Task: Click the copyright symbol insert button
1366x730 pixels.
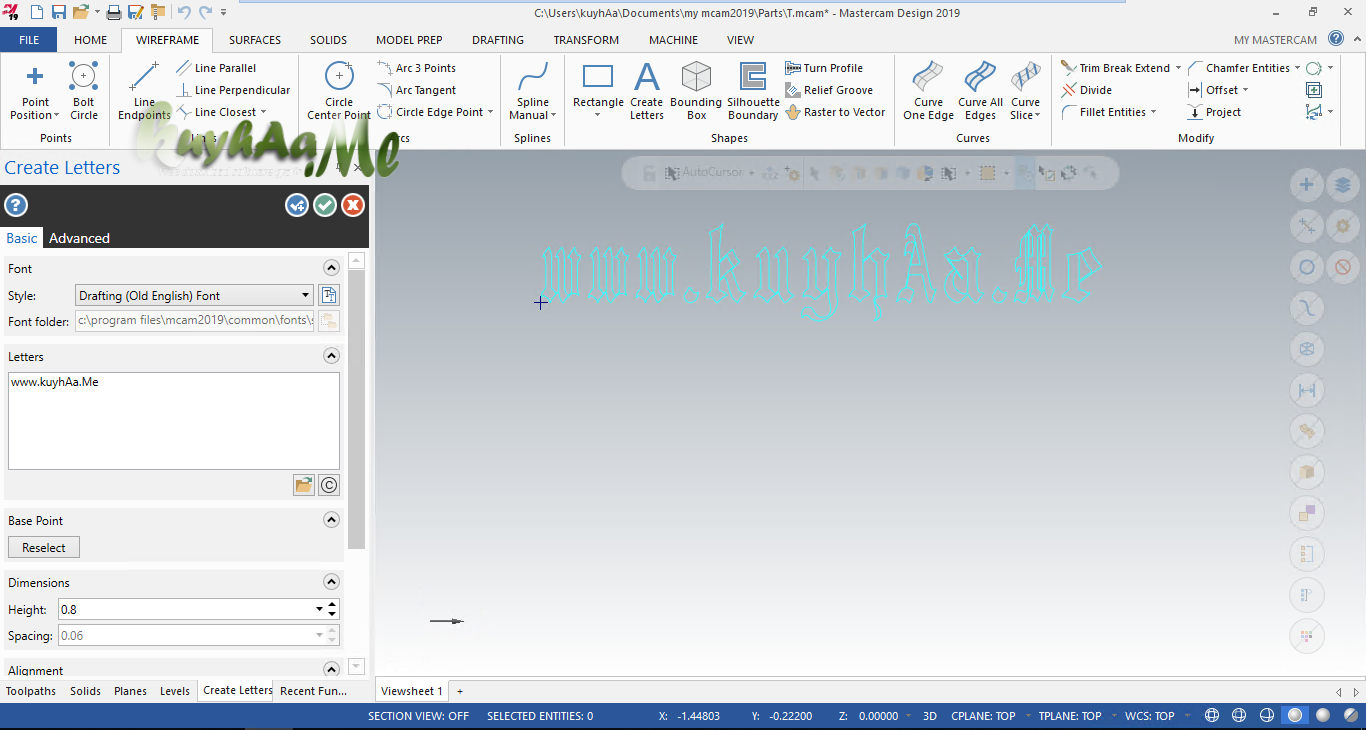Action: pyautogui.click(x=329, y=485)
